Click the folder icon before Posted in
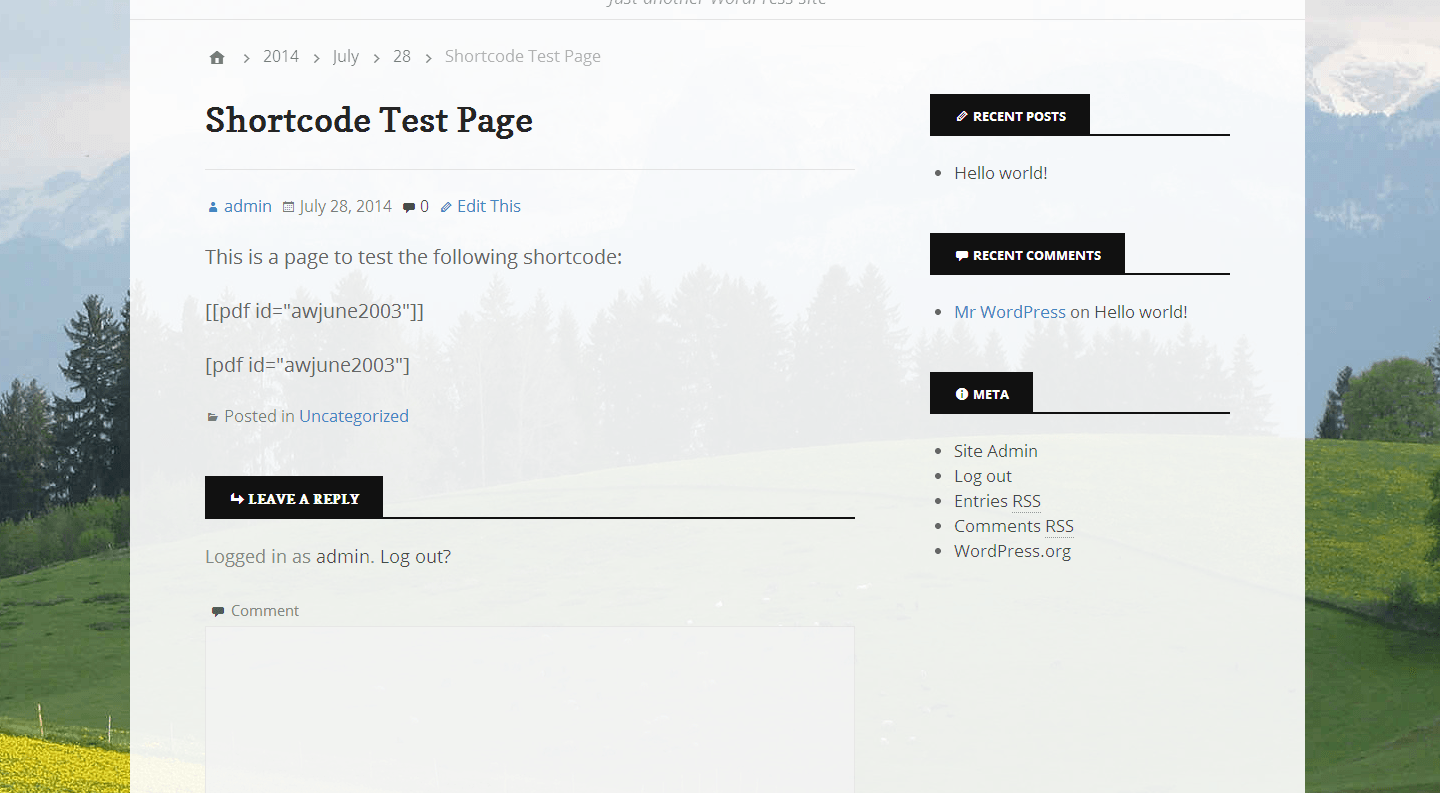This screenshot has width=1440, height=793. click(x=212, y=417)
